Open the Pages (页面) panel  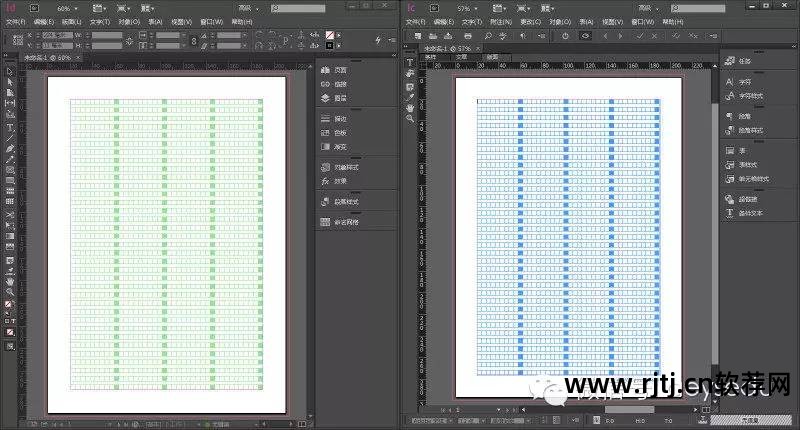click(340, 70)
